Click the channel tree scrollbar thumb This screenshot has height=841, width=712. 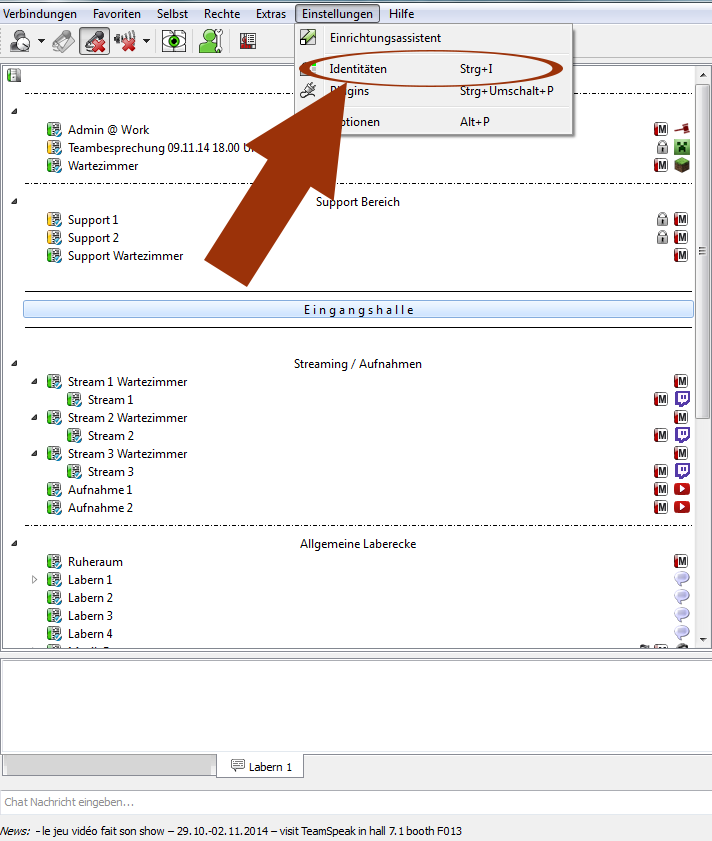(x=702, y=251)
